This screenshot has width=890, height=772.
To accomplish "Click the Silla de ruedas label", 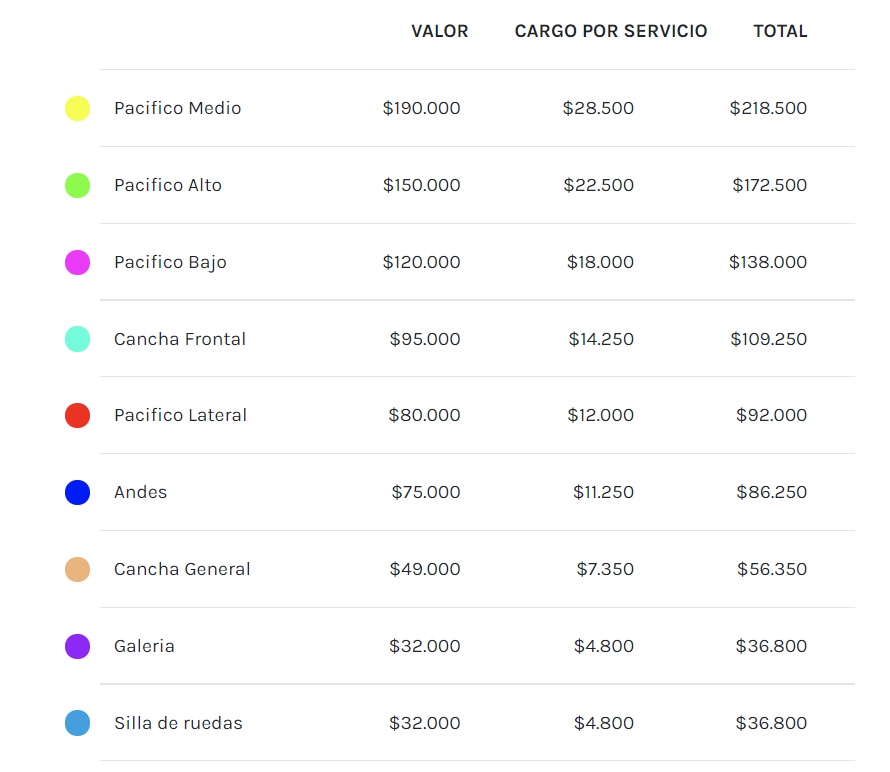I will 178,723.
